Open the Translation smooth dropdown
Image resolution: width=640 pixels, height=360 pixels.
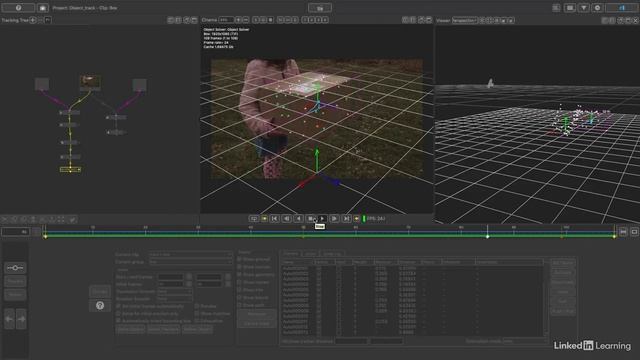tap(175, 291)
